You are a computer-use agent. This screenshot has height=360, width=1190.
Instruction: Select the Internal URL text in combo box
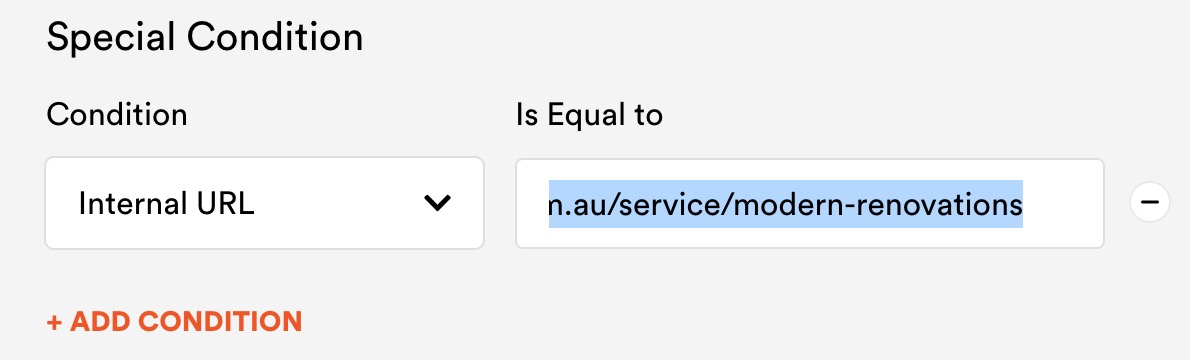coord(166,204)
